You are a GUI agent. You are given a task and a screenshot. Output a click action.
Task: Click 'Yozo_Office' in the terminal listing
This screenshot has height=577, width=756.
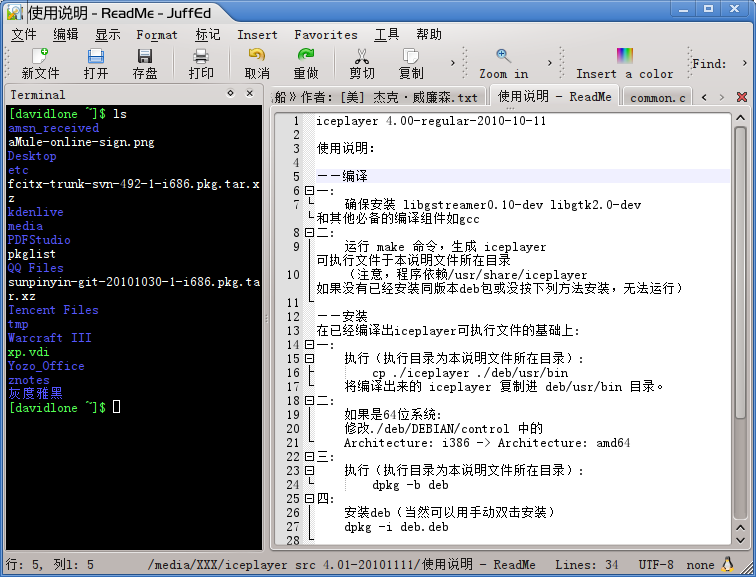tap(46, 366)
